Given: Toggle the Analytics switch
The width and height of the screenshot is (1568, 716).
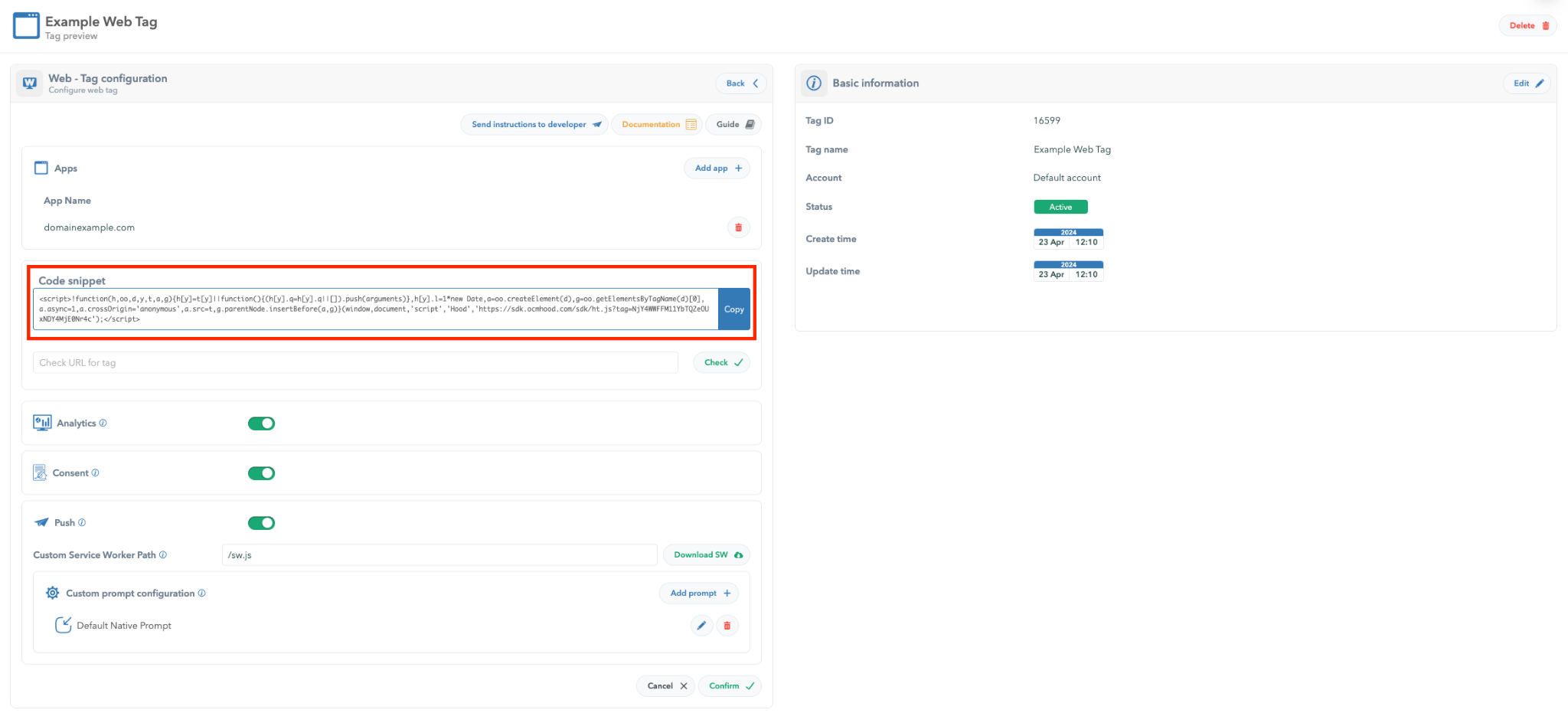Looking at the screenshot, I should [x=261, y=423].
